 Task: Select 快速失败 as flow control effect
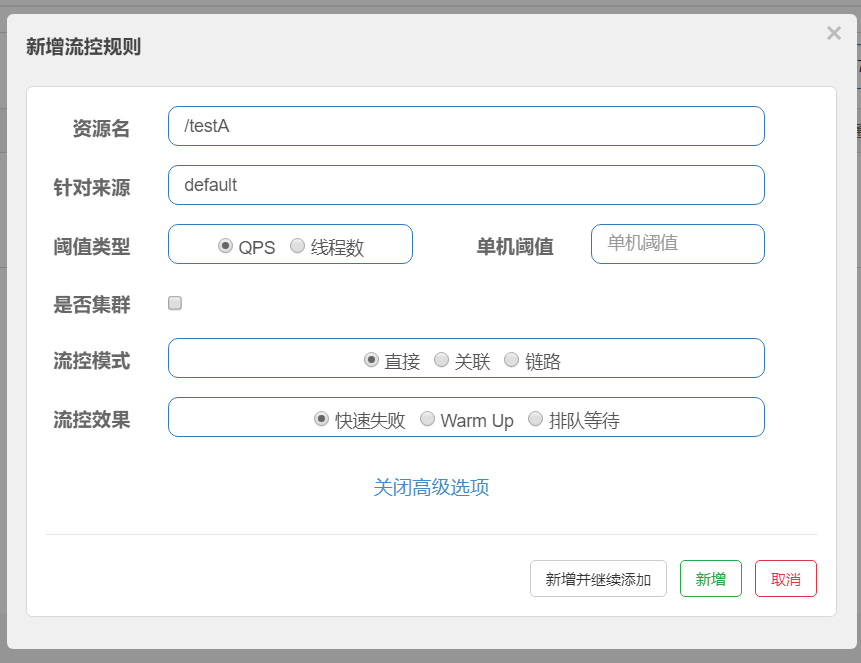321,419
